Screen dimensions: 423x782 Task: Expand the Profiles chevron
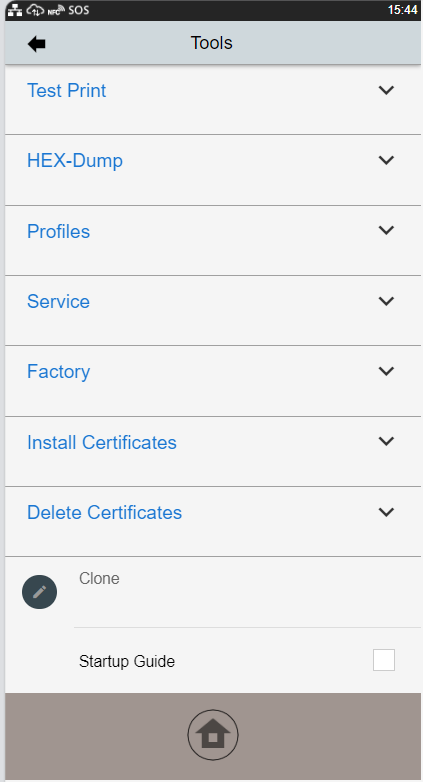pos(387,230)
